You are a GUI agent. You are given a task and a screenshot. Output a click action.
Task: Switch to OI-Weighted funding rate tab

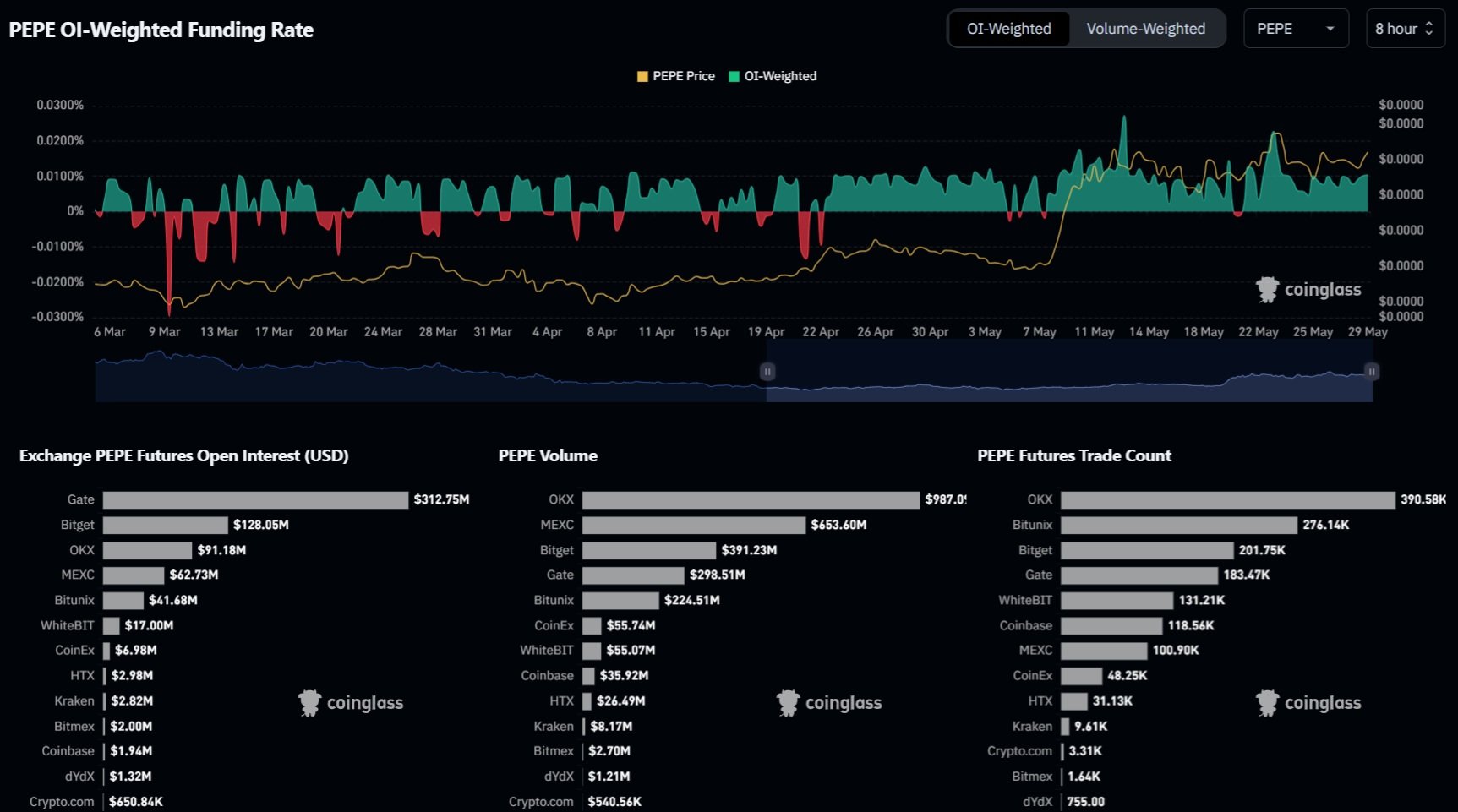click(x=1009, y=29)
